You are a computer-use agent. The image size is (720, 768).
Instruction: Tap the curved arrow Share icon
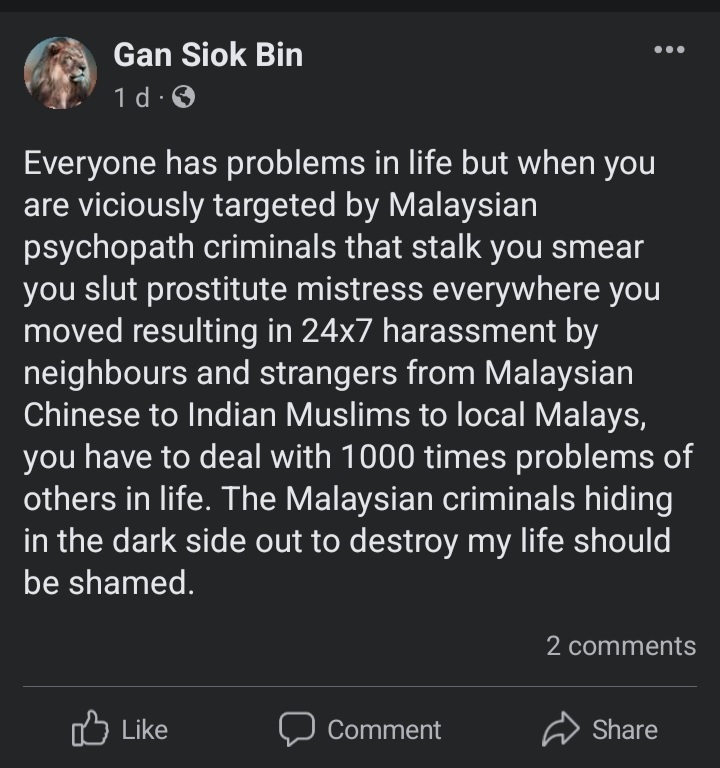click(561, 728)
